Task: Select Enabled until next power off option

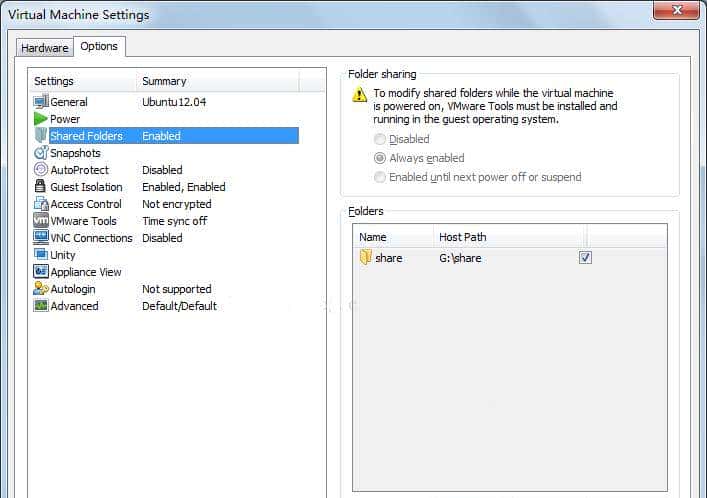Action: (x=380, y=177)
